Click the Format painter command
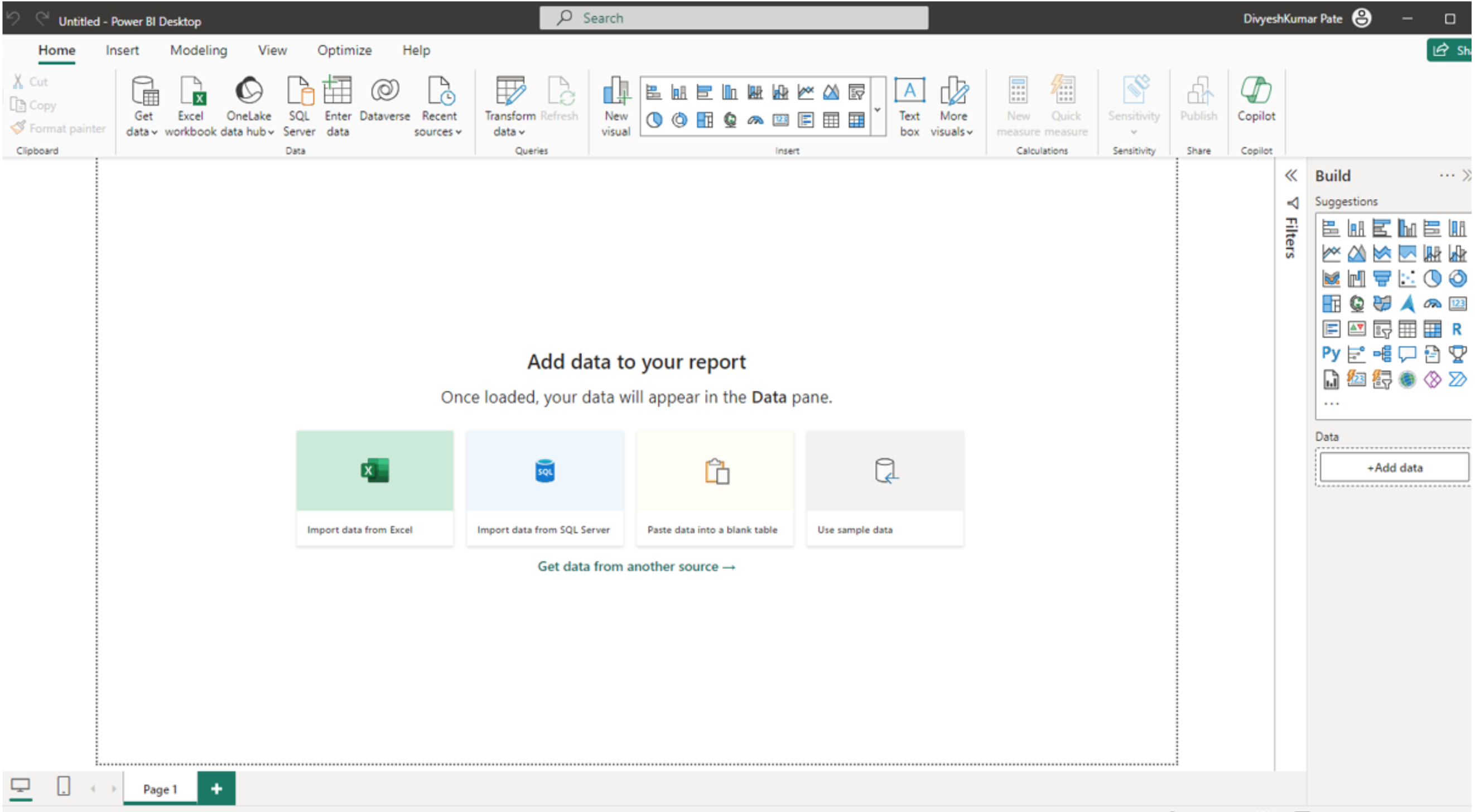 click(59, 128)
